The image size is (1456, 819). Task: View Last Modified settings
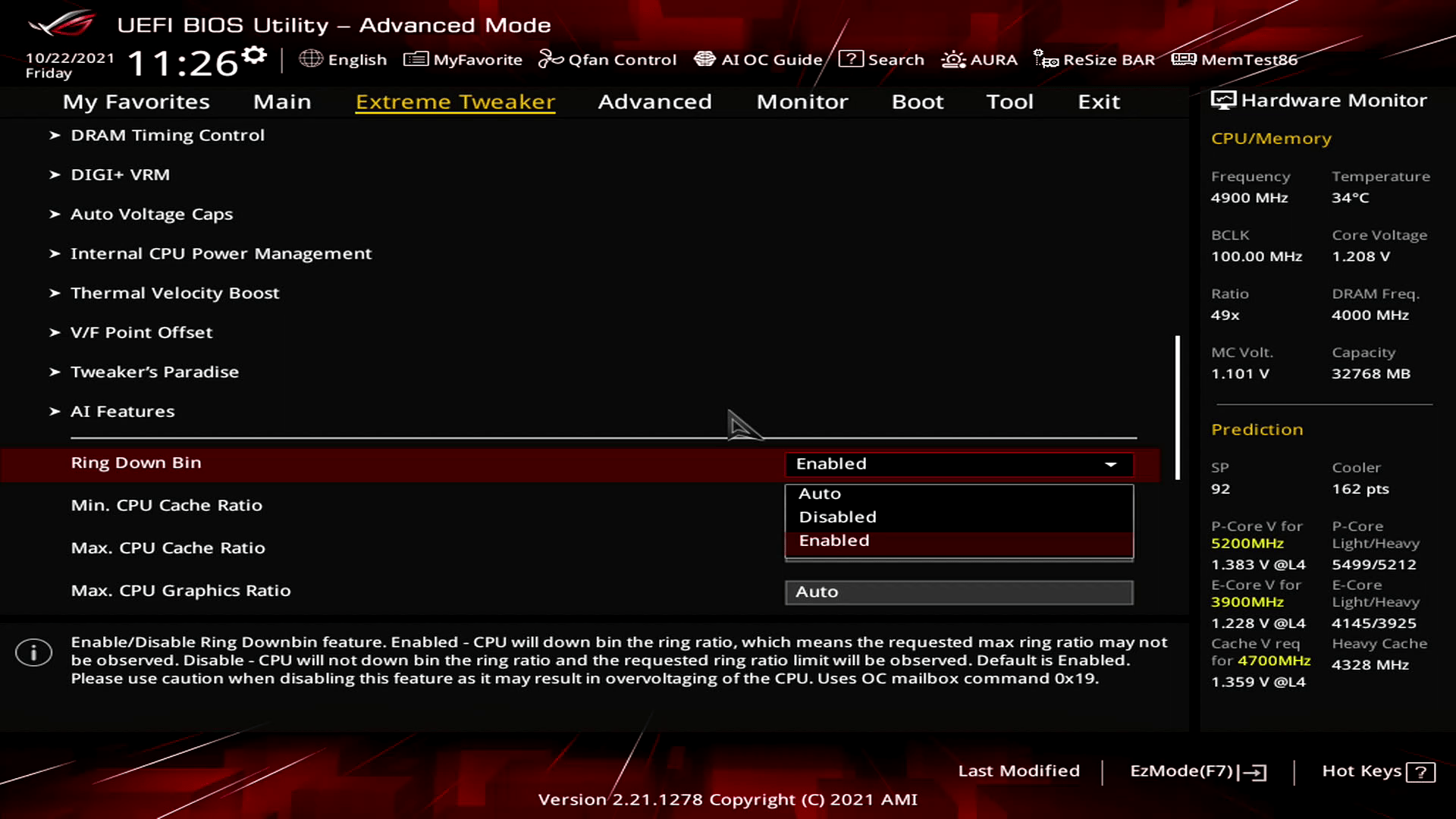(1019, 770)
